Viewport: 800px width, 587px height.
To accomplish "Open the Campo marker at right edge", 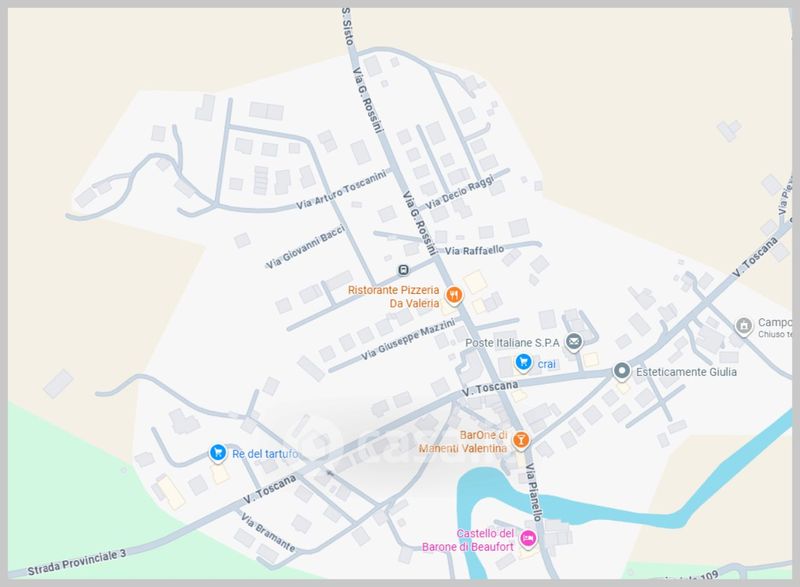I will pos(743,326).
